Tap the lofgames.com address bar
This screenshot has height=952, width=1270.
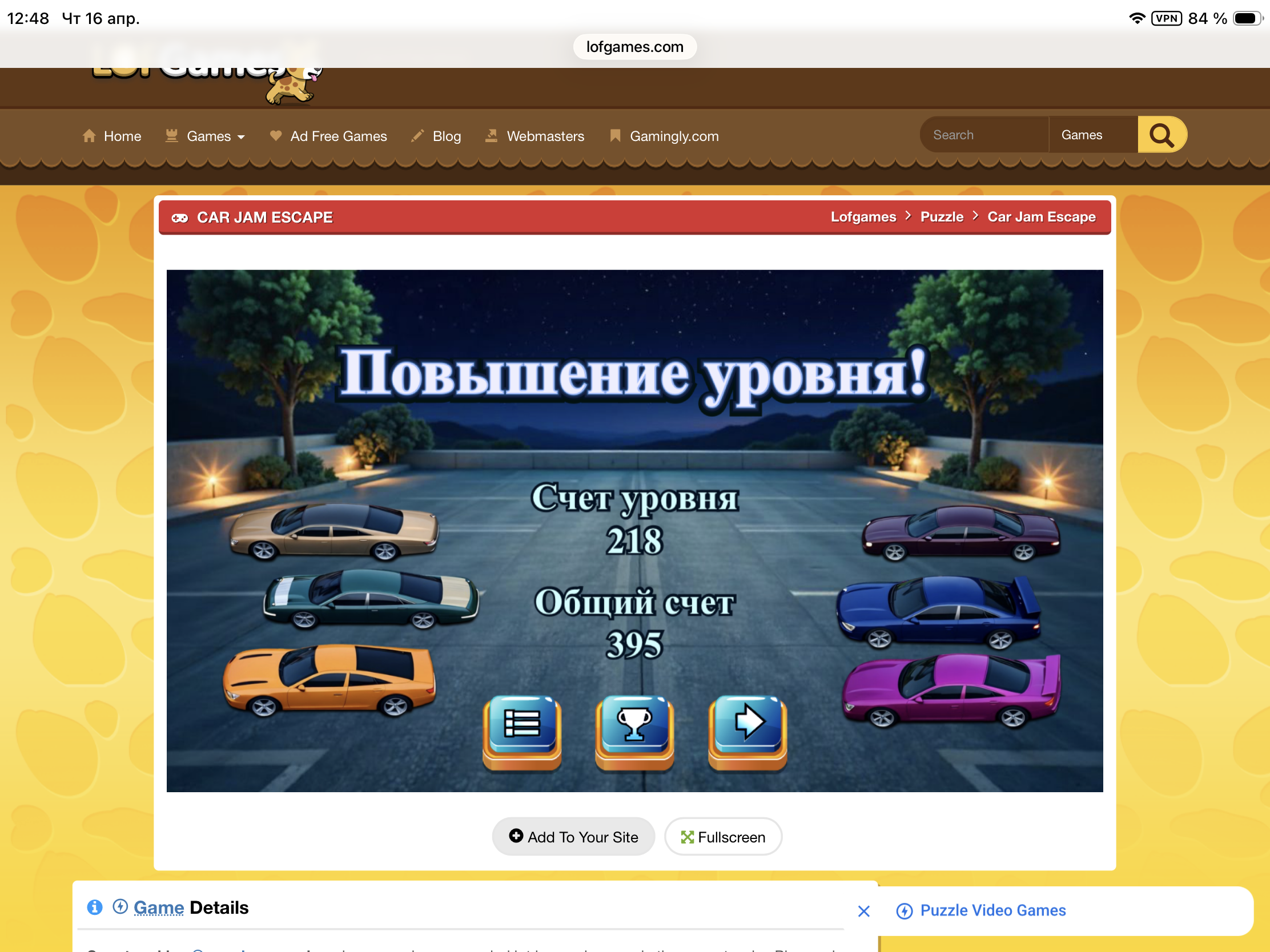(x=634, y=47)
